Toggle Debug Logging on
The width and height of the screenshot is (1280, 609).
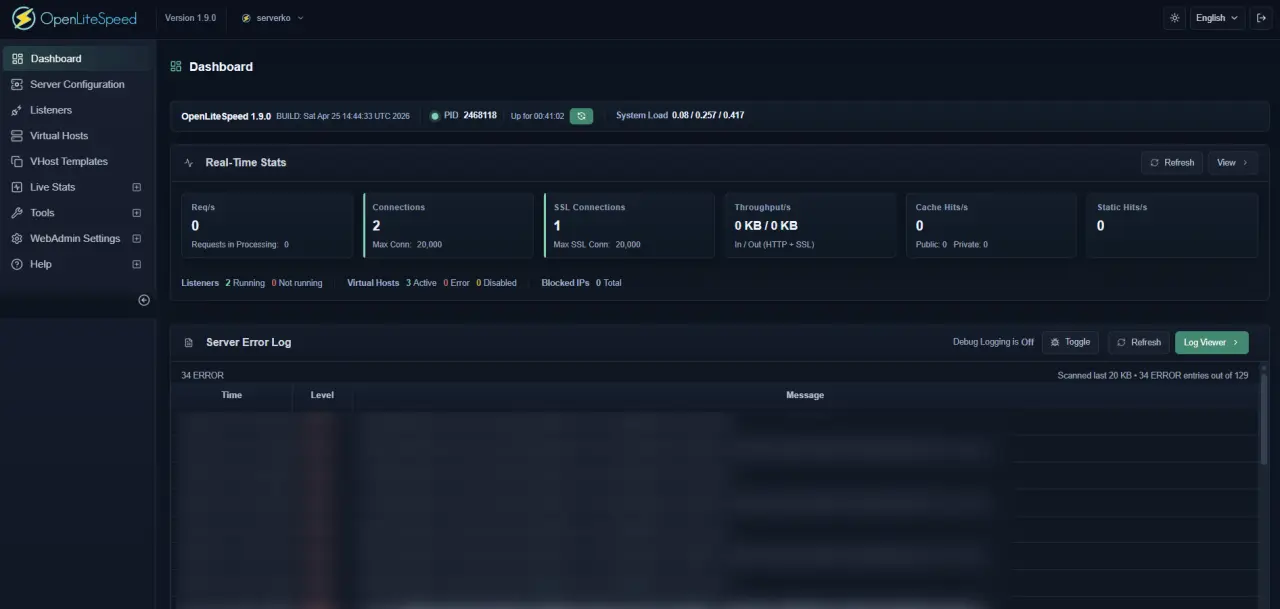pos(1070,342)
